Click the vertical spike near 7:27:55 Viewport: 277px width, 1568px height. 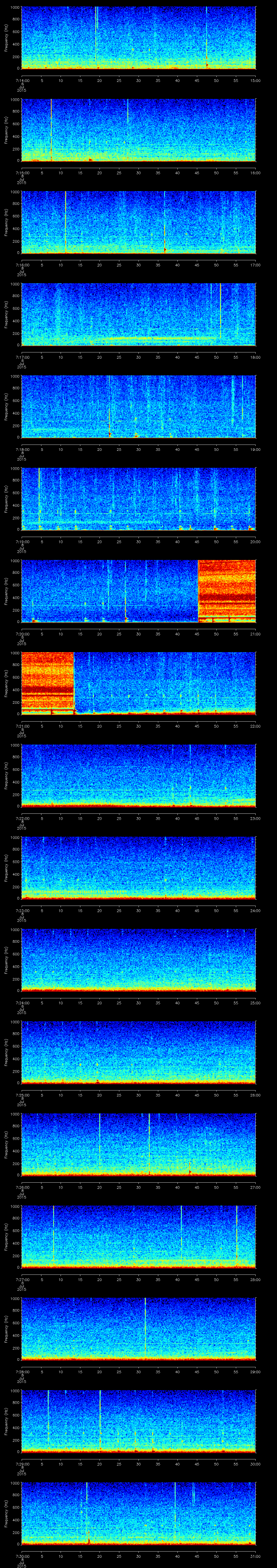[236, 1236]
